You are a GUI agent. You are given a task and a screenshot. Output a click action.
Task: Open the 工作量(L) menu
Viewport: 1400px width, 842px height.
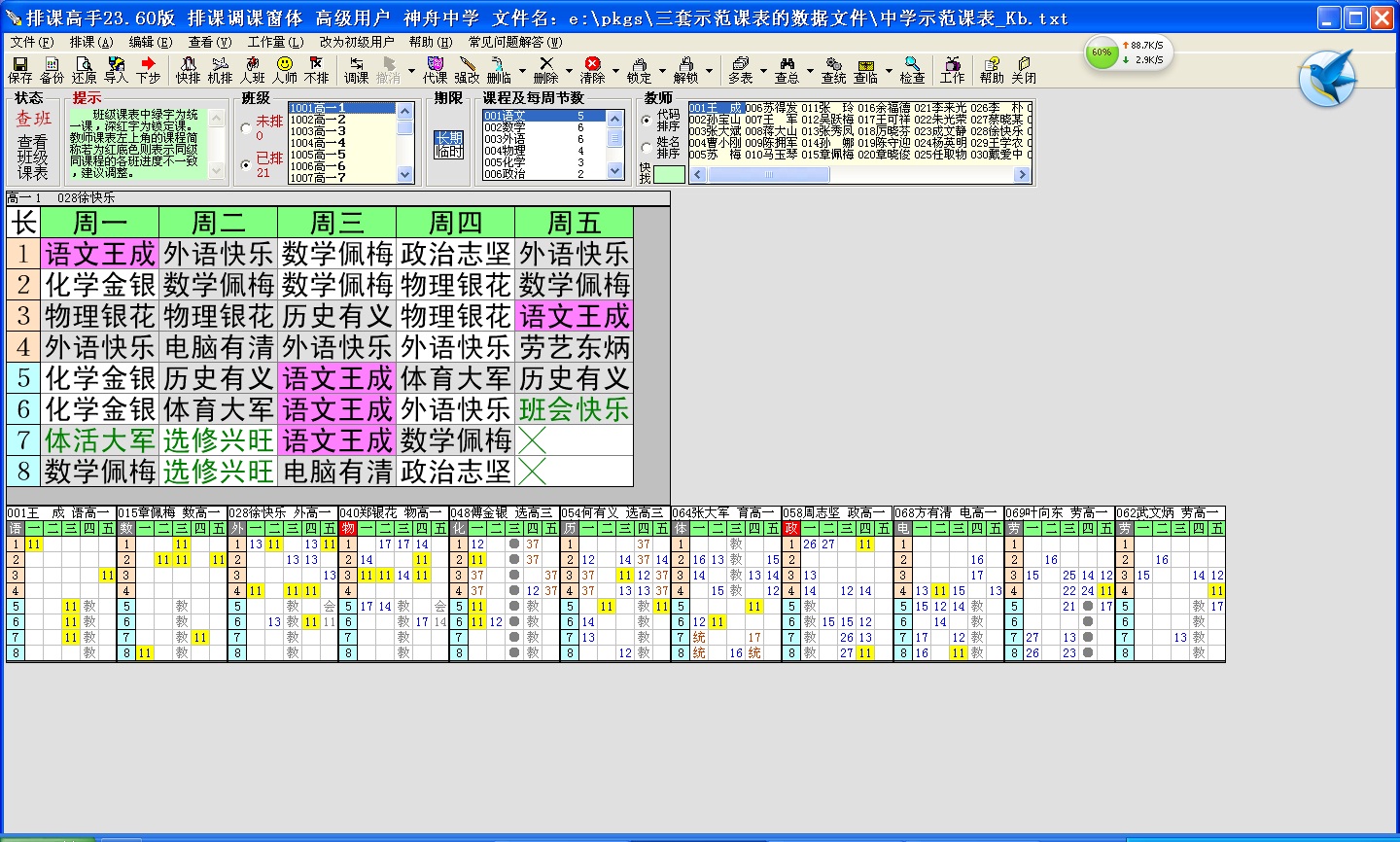[275, 42]
